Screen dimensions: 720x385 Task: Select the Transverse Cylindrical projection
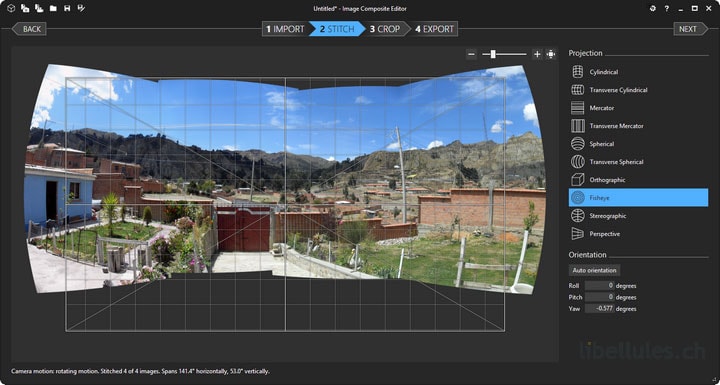[638, 90]
